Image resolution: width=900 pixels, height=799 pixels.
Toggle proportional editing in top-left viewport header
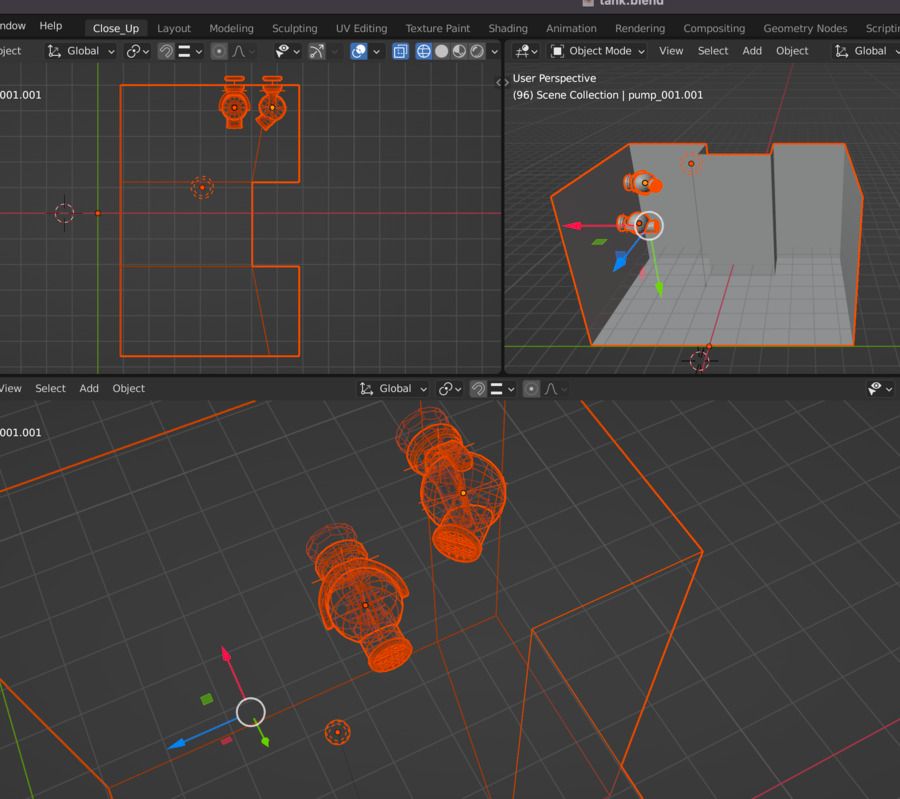click(x=219, y=51)
